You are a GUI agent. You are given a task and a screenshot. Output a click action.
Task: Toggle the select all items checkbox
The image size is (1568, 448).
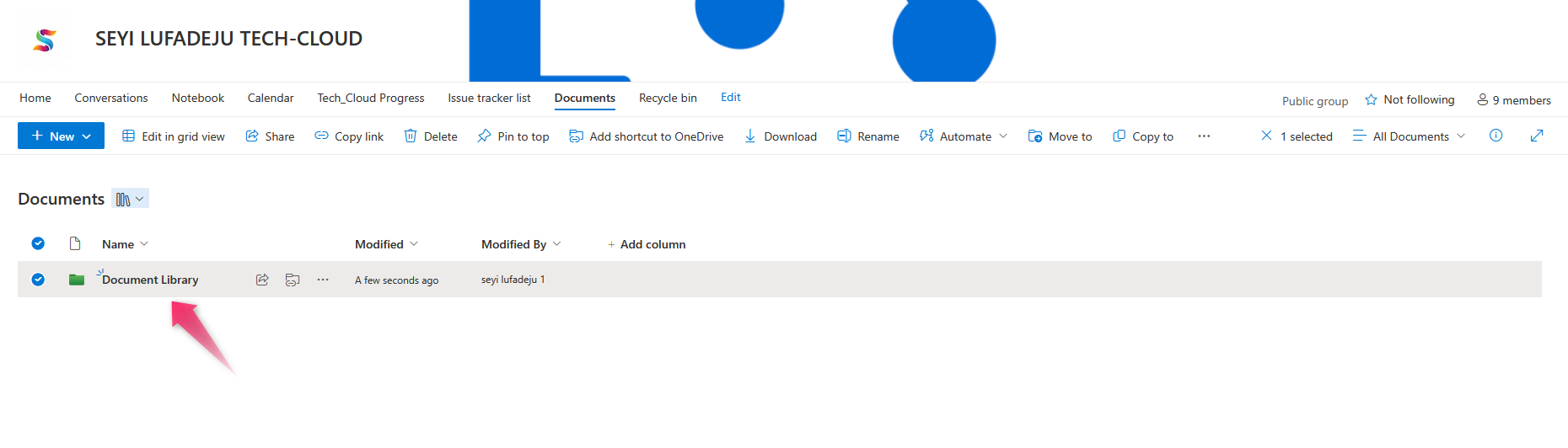pyautogui.click(x=38, y=243)
